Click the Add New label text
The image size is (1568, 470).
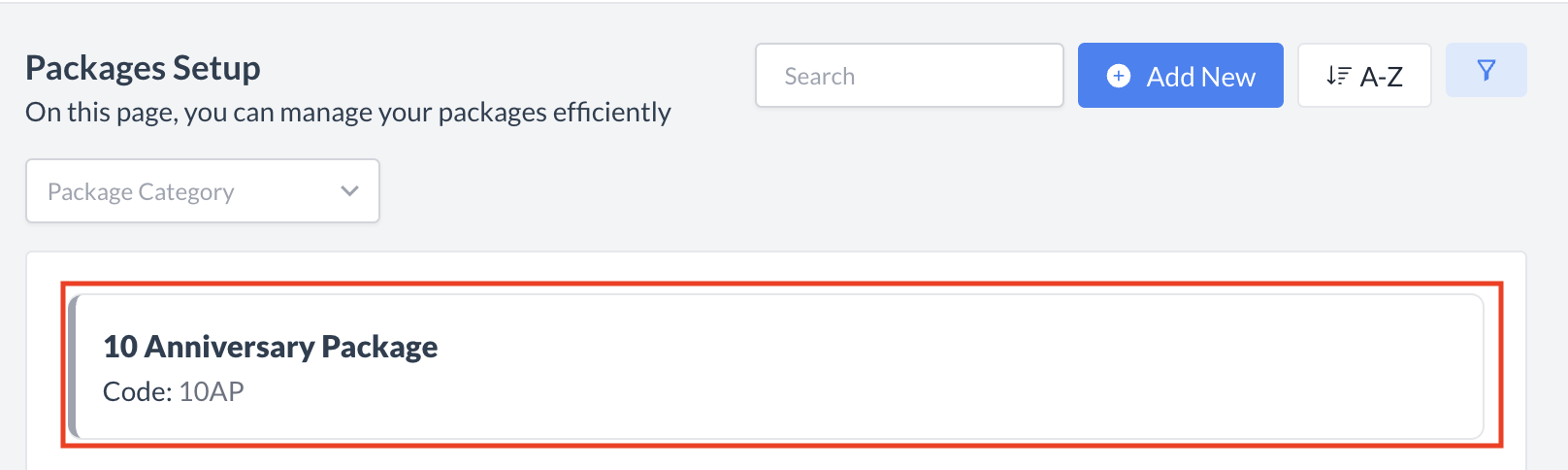click(x=1200, y=77)
